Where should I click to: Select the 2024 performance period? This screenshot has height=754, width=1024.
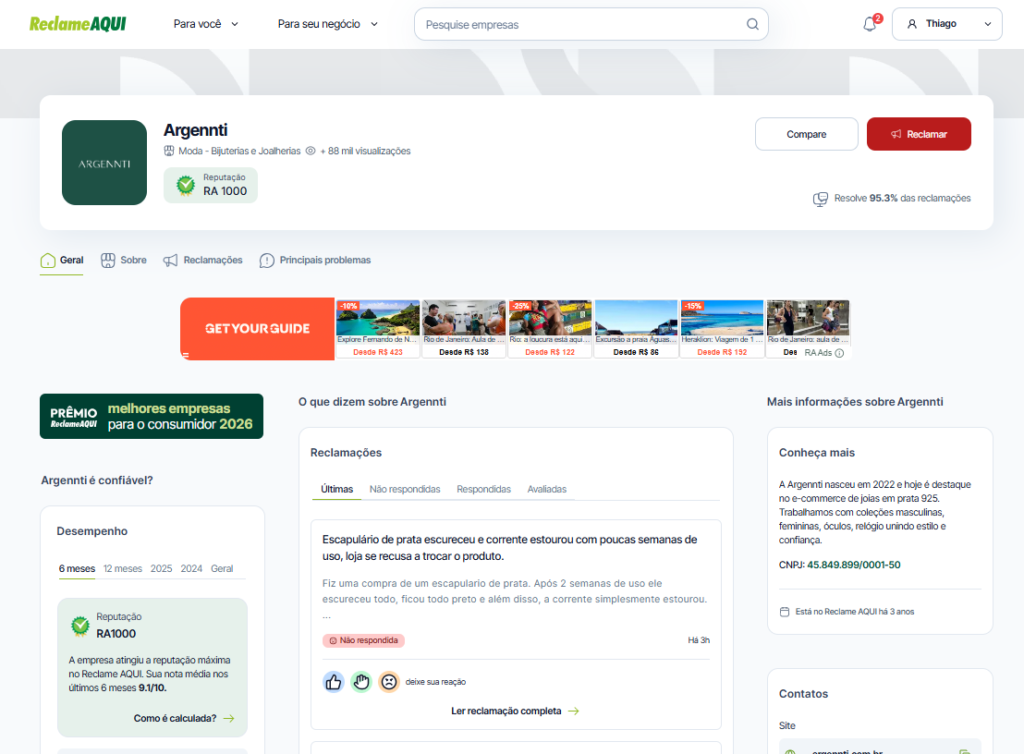[x=191, y=569]
